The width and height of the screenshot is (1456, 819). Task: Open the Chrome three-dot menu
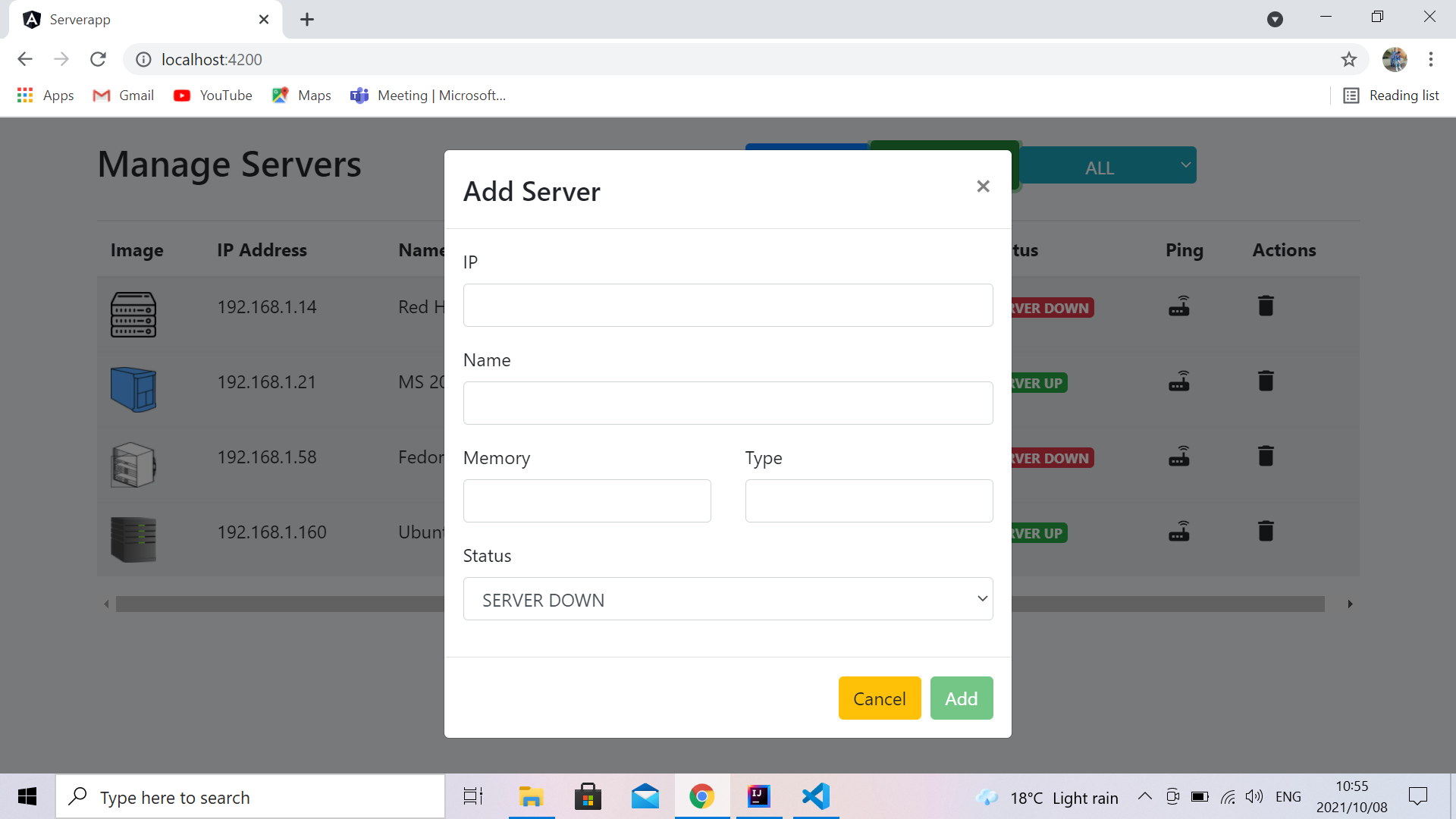(x=1431, y=59)
